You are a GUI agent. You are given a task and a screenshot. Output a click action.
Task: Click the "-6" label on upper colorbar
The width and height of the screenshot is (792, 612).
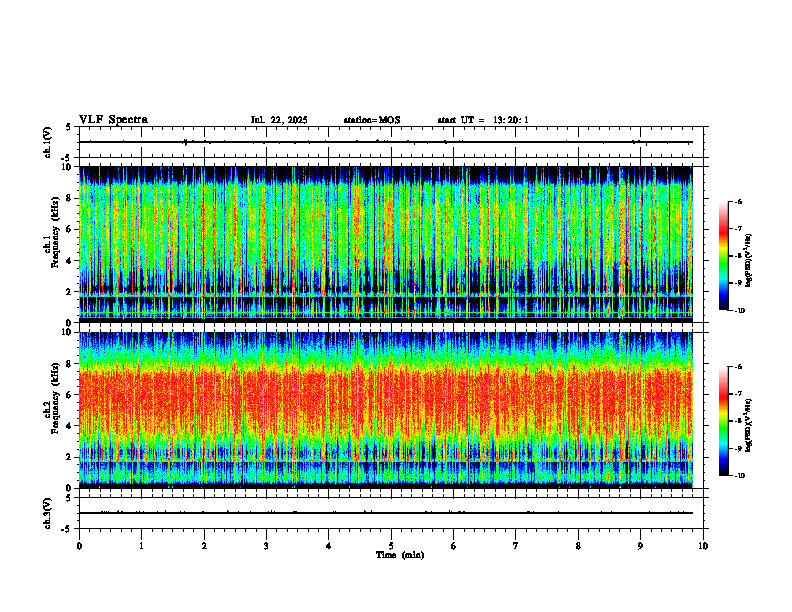738,201
